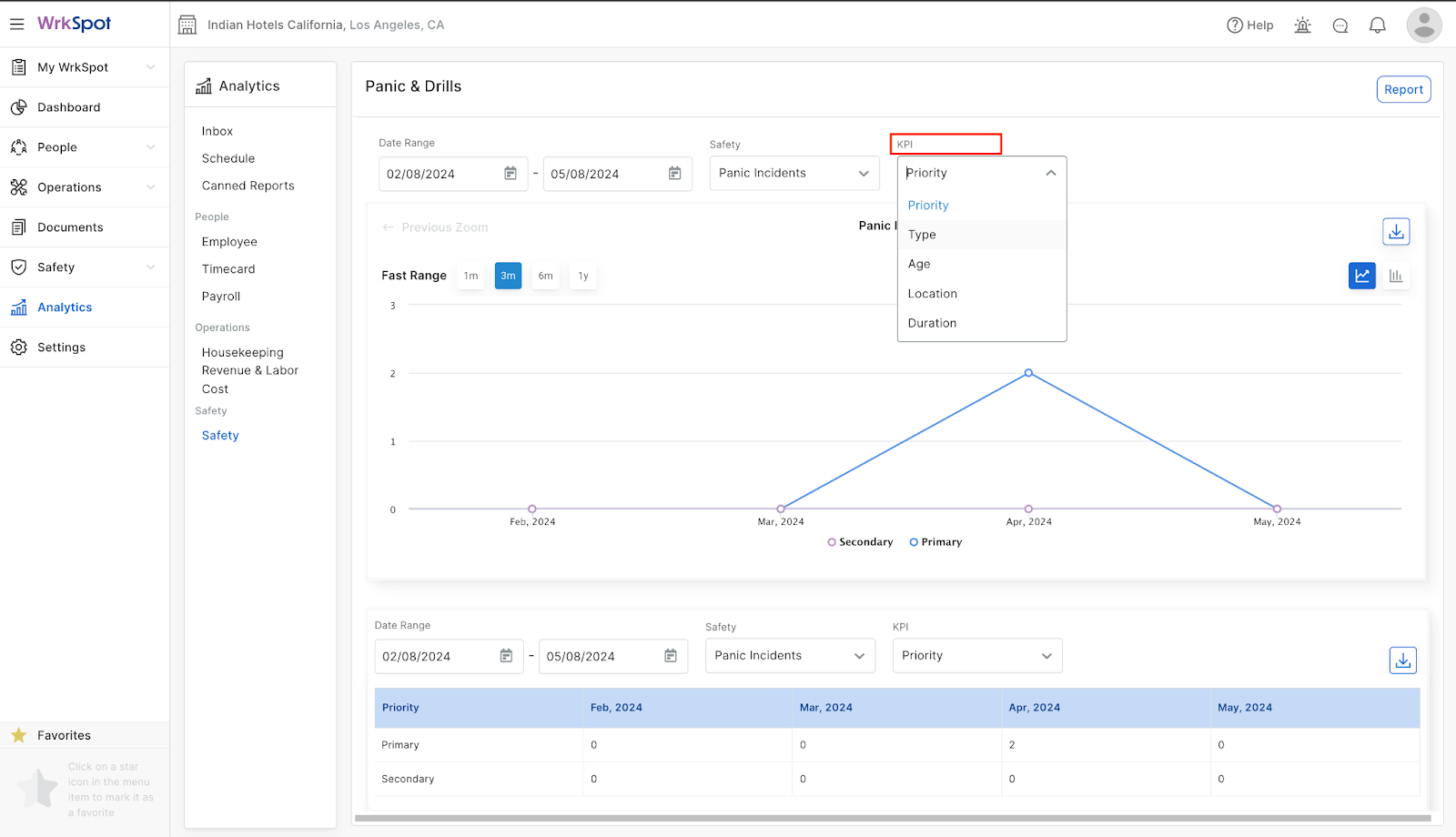Open the start date calendar picker
Viewport: 1456px width, 837px height.
pos(511,174)
